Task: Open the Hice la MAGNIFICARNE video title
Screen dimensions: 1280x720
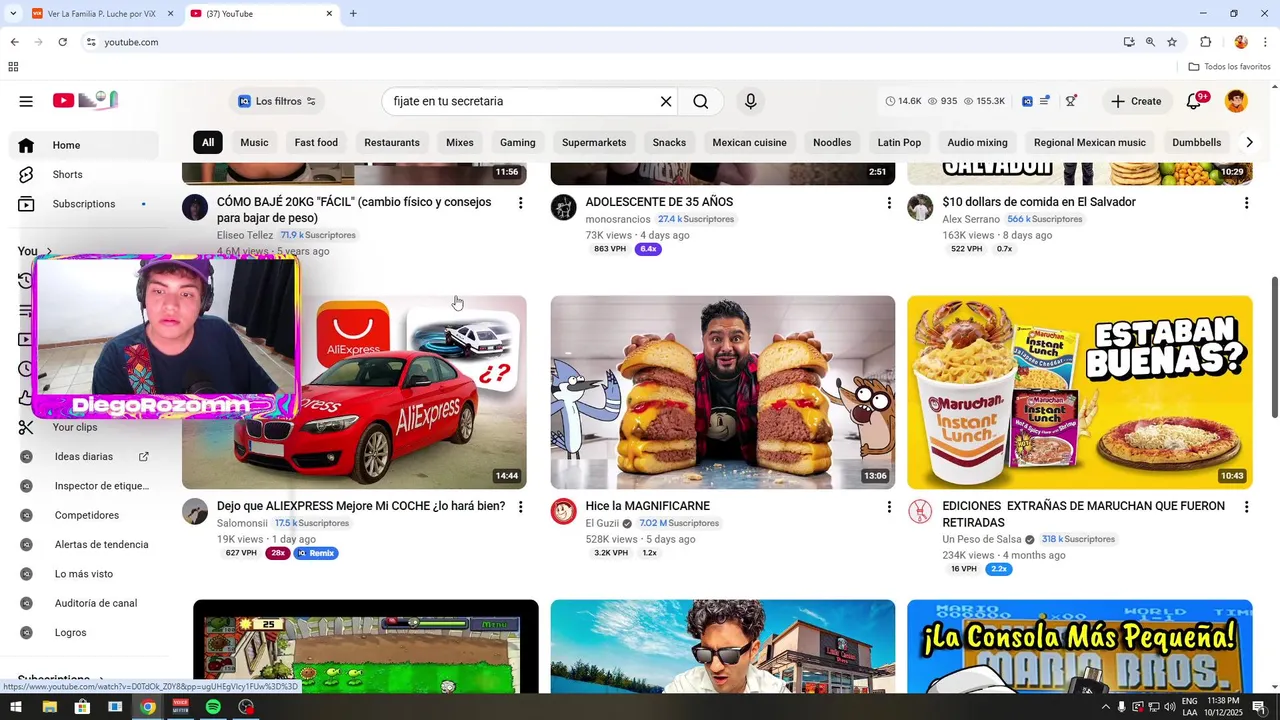Action: tap(648, 506)
